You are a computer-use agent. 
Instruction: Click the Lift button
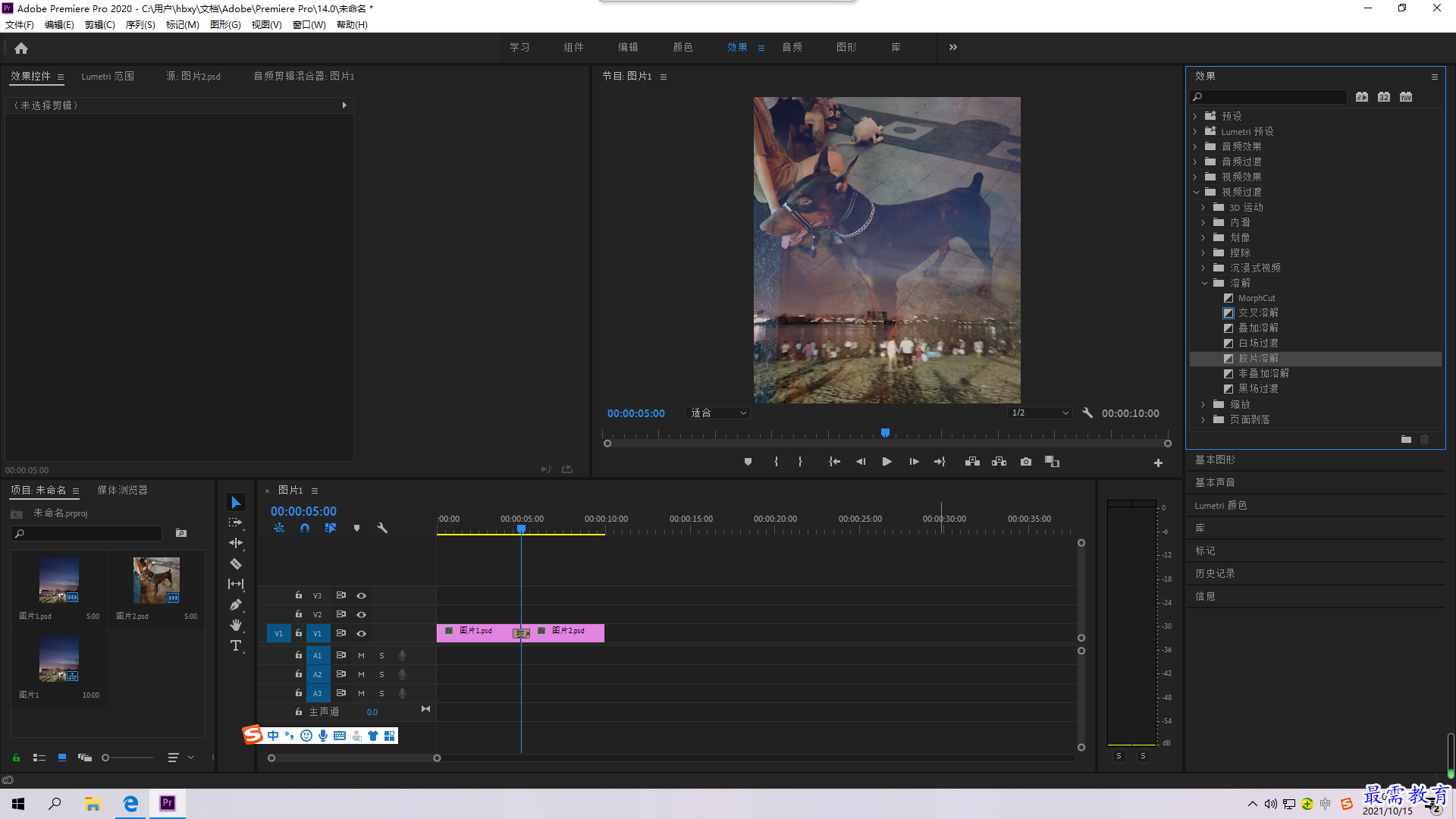point(972,462)
